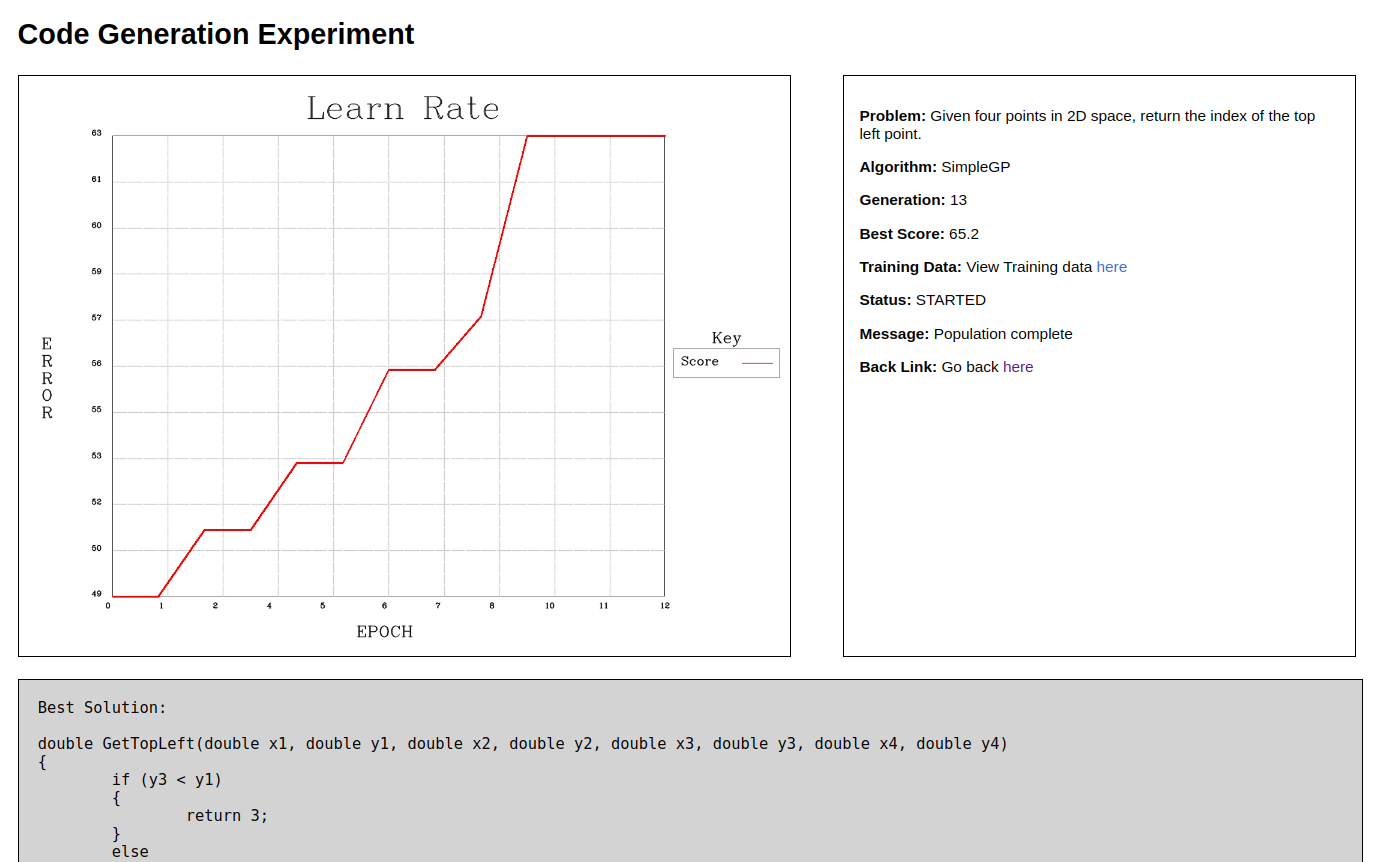Click the 'Status: STARTED' line
1379x862 pixels.
tap(923, 300)
